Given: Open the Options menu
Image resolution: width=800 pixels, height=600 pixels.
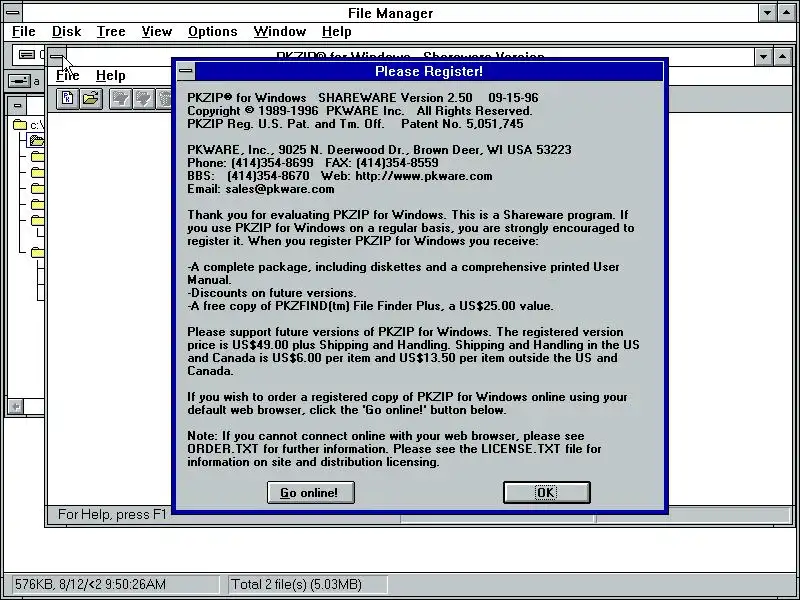Looking at the screenshot, I should (x=212, y=32).
